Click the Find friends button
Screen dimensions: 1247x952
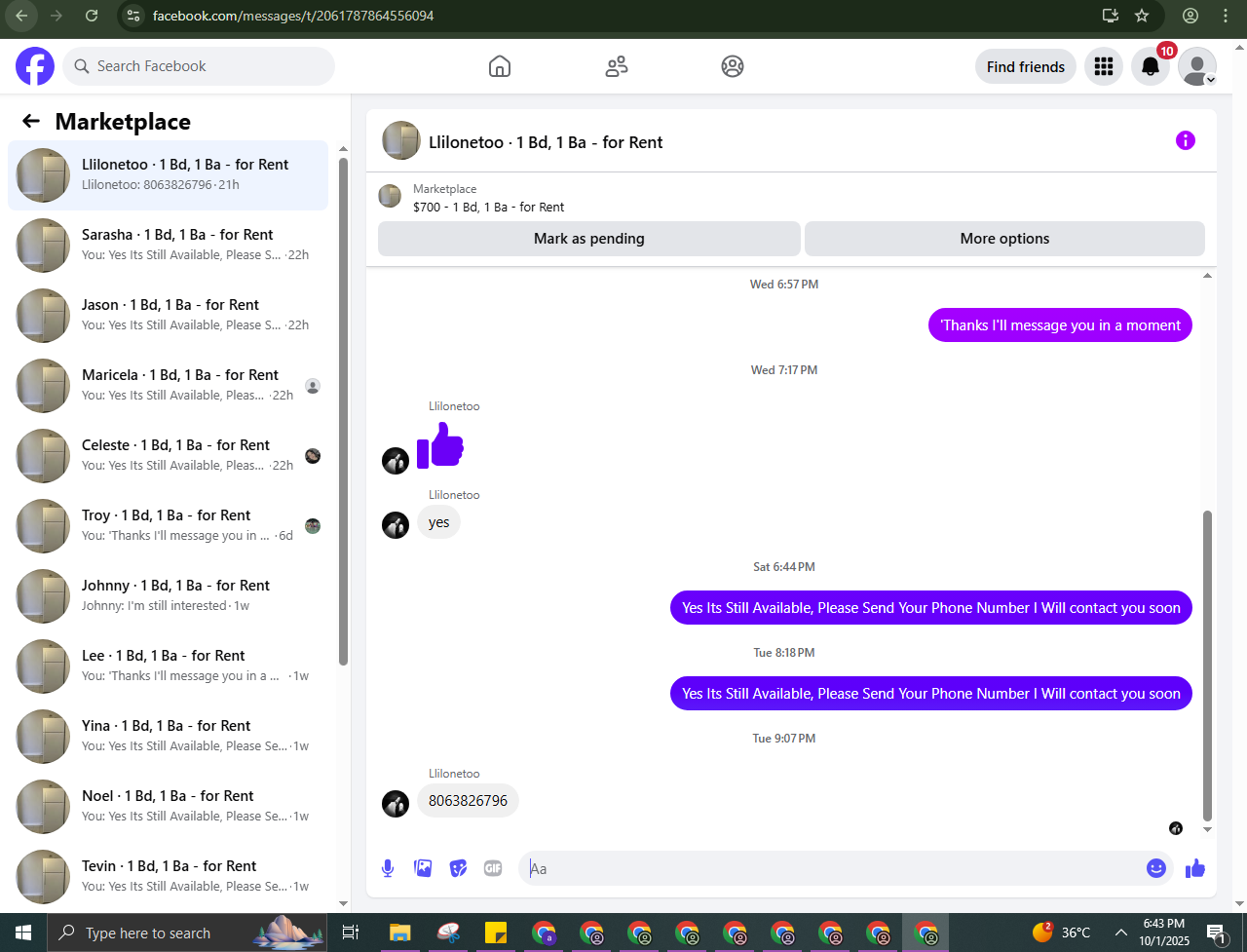1026,66
